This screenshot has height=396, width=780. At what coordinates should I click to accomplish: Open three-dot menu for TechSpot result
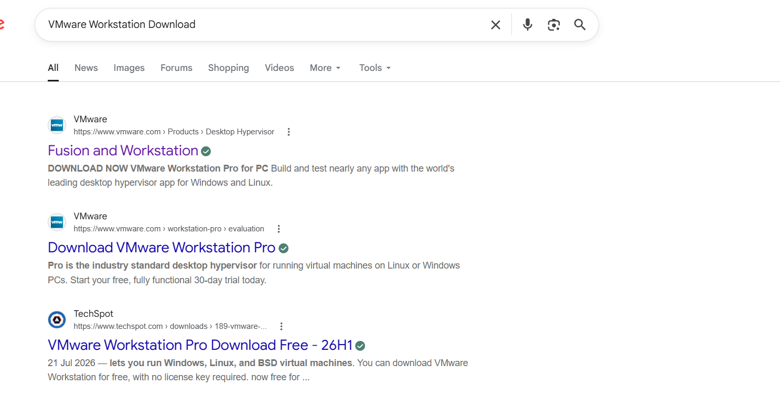(281, 326)
